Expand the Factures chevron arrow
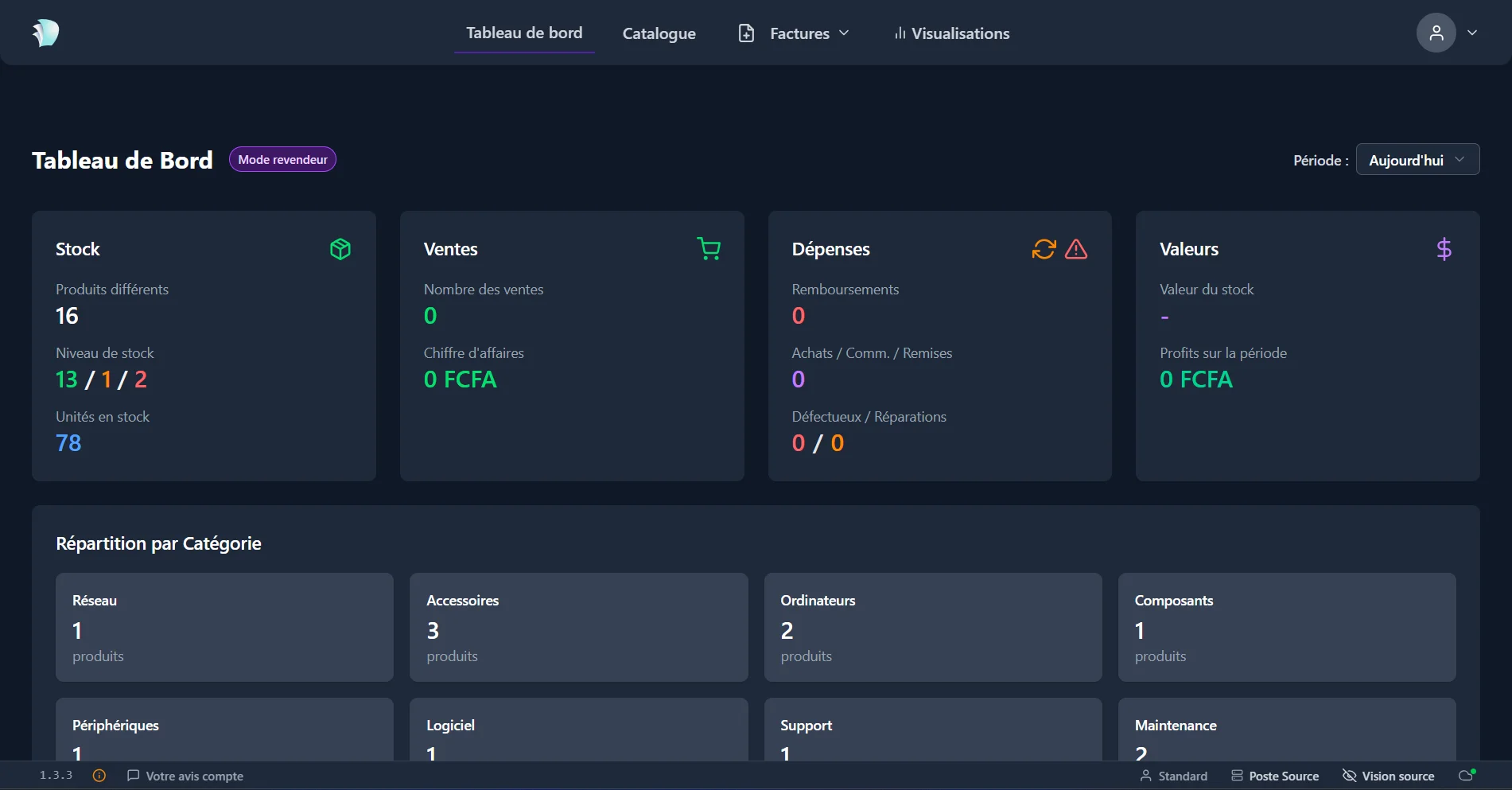This screenshot has height=790, width=1512. [844, 33]
